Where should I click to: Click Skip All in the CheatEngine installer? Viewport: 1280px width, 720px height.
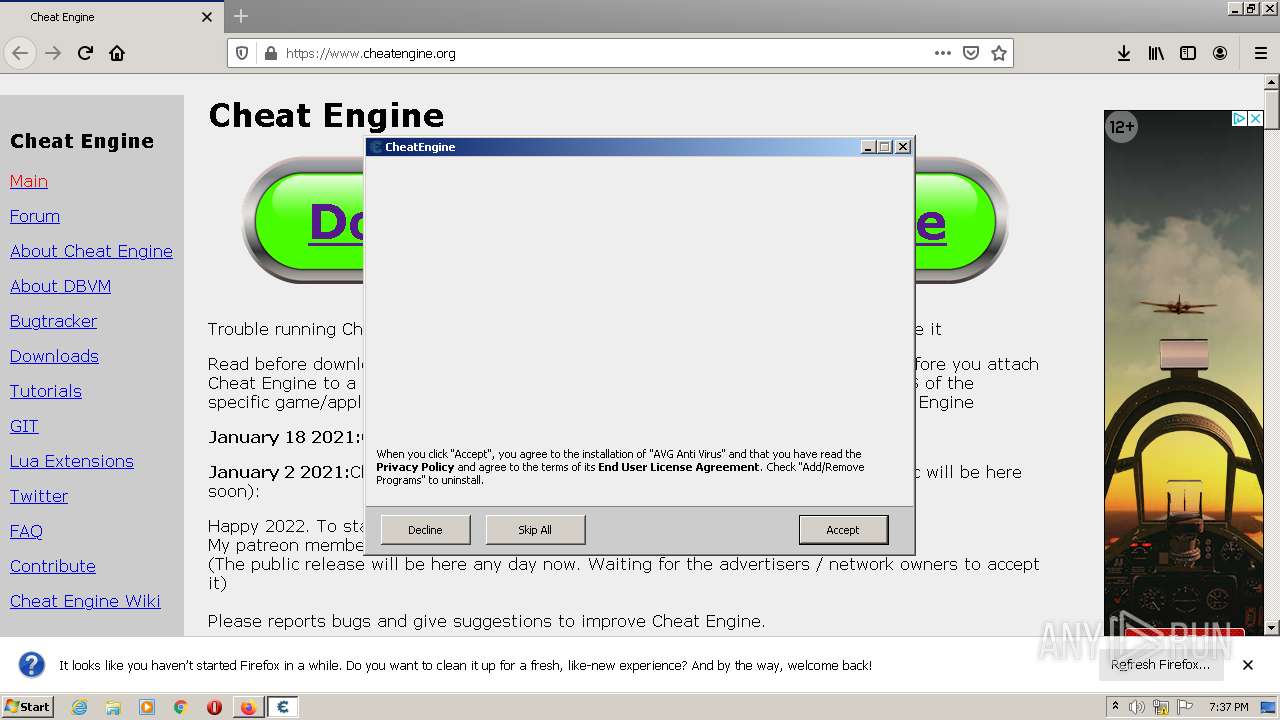click(x=535, y=530)
